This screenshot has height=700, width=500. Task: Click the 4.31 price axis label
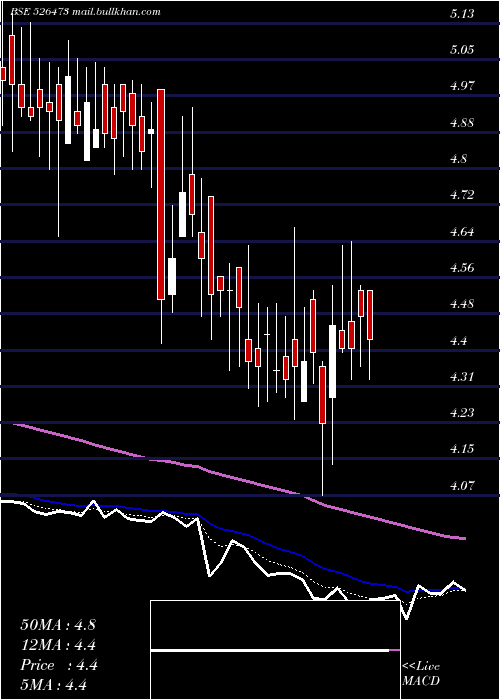pyautogui.click(x=462, y=377)
